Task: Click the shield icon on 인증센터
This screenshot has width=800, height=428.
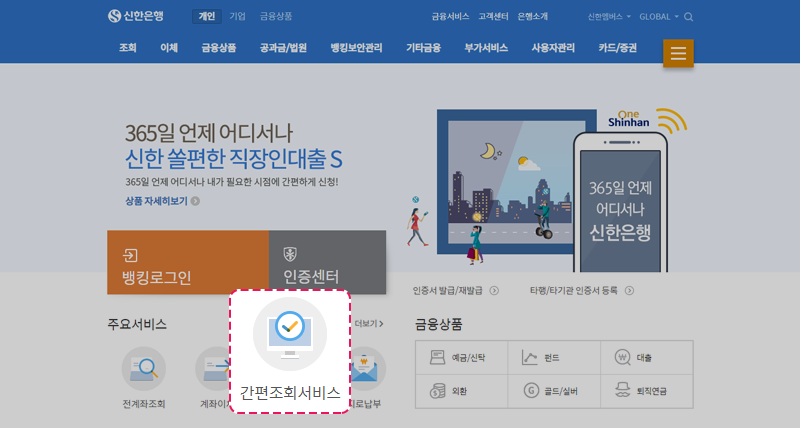Action: [290, 254]
